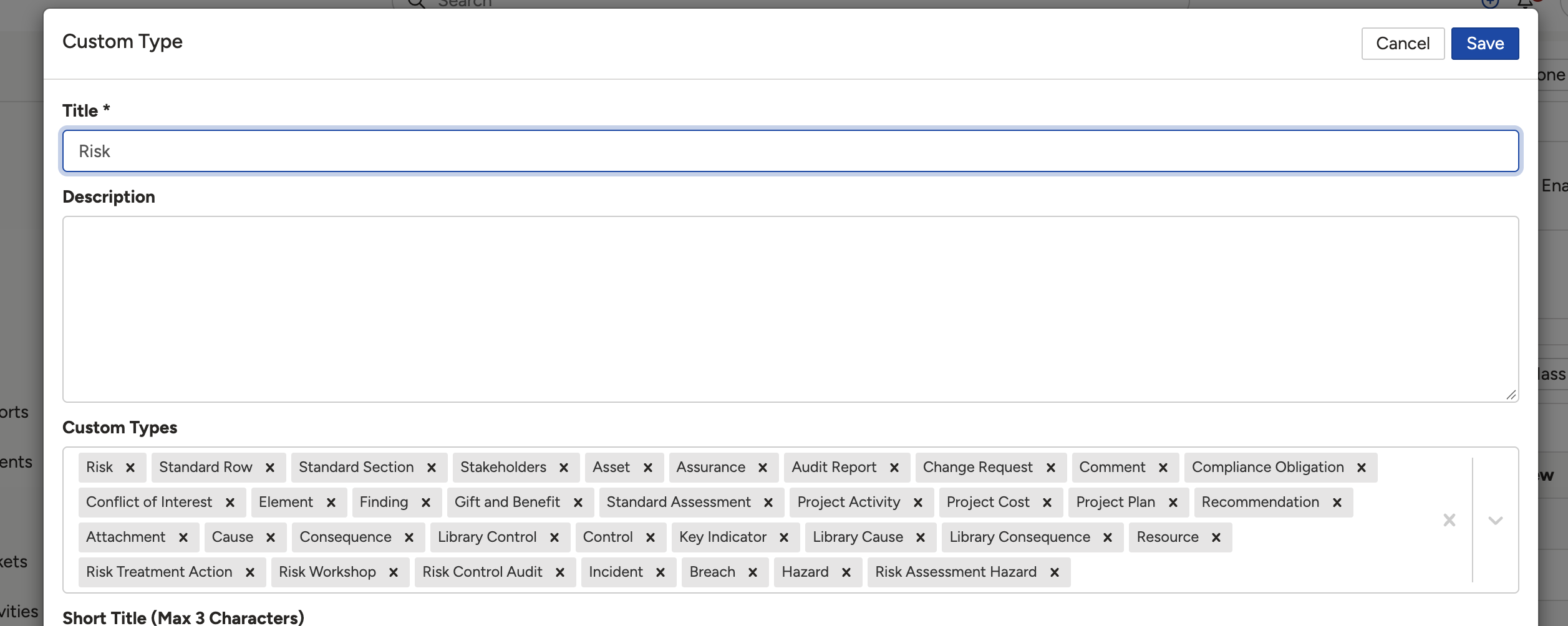Save the Custom Type
Viewport: 1568px width, 626px height.
pos(1485,44)
